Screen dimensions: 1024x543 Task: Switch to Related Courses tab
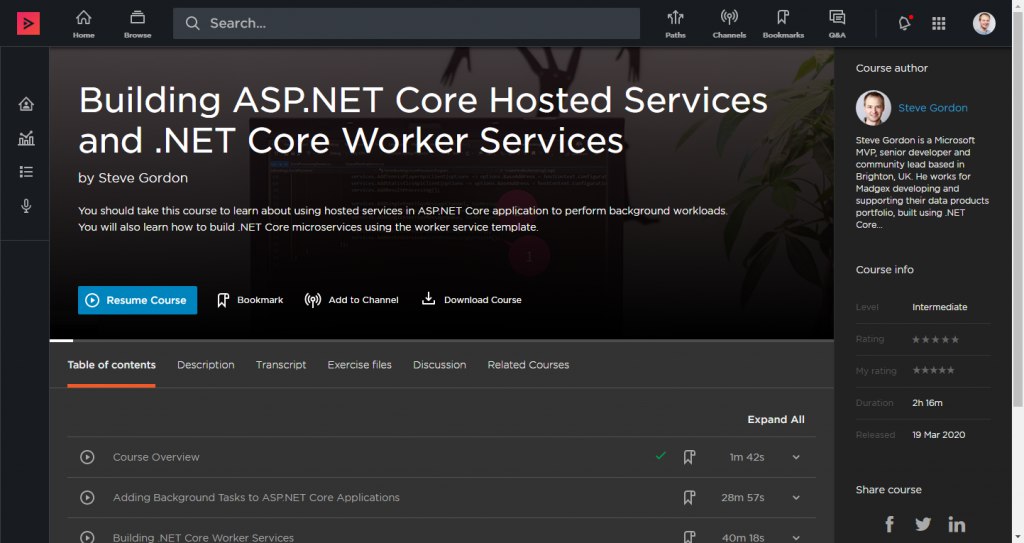(x=528, y=365)
